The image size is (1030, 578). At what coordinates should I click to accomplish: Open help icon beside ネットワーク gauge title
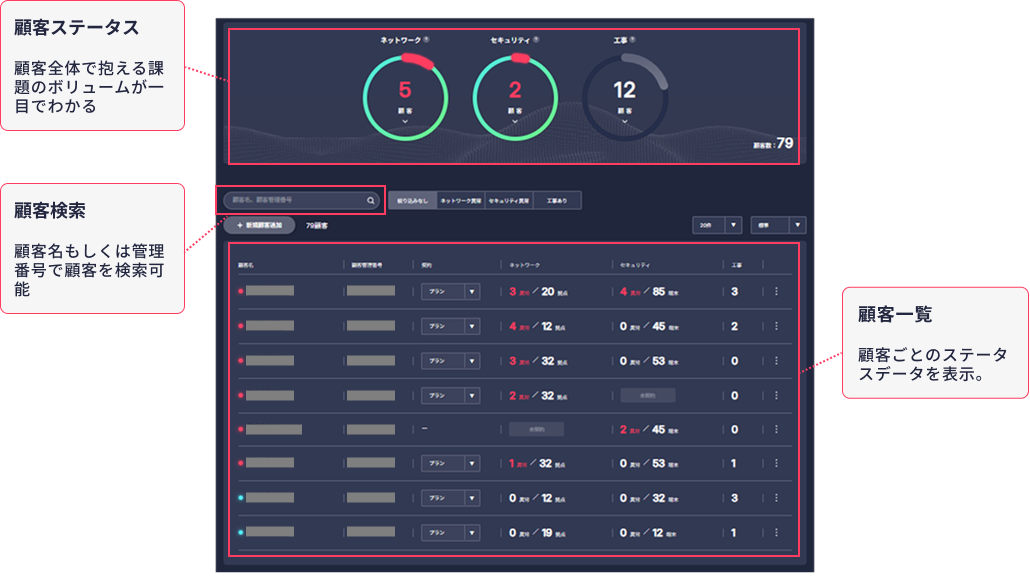coord(426,40)
